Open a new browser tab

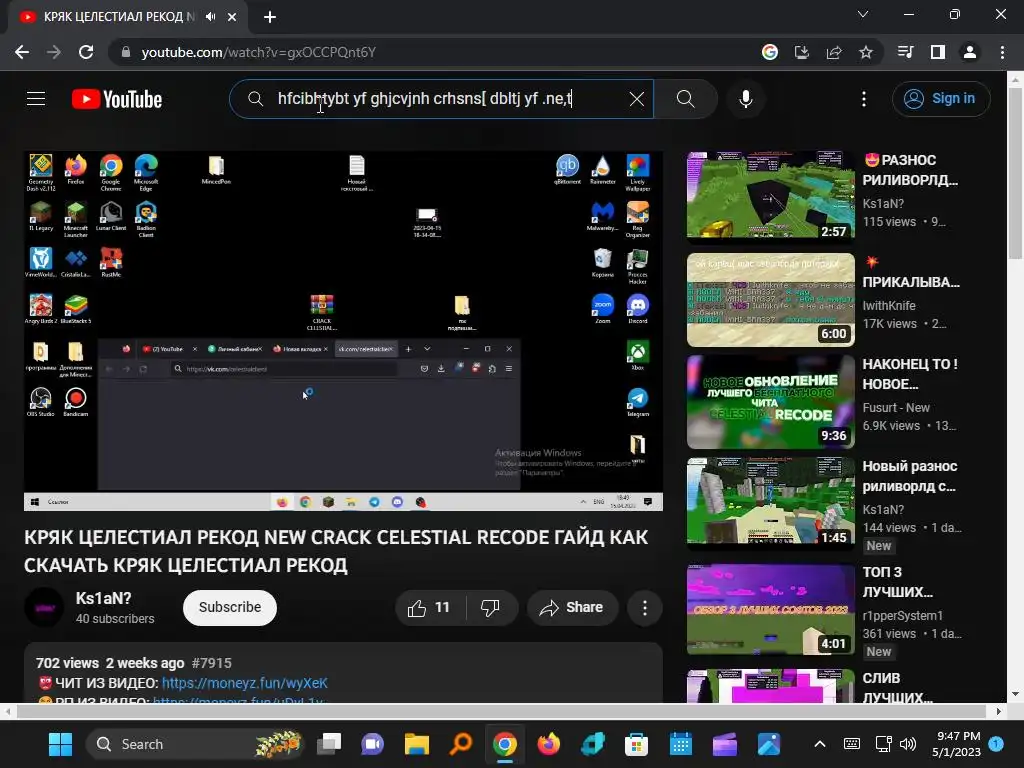click(x=270, y=17)
